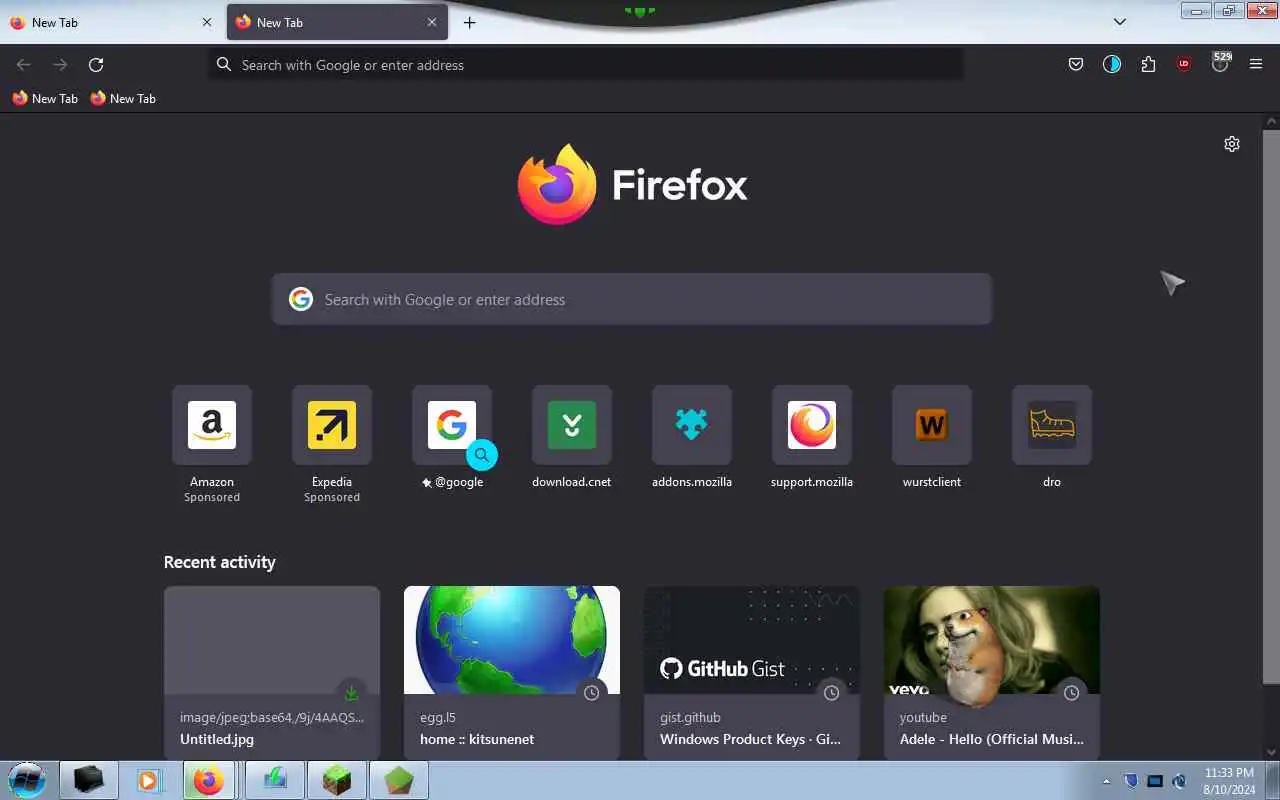Click the Reload page button
The image size is (1280, 800).
tap(96, 64)
